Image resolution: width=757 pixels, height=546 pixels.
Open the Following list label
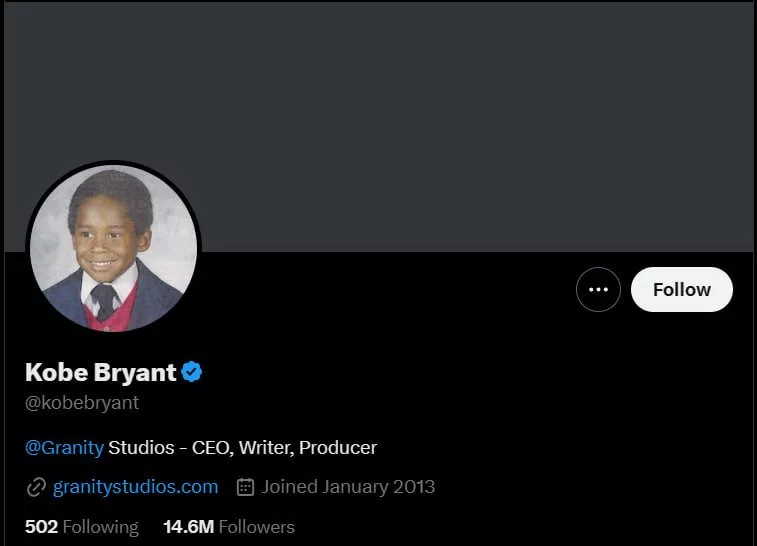[100, 526]
